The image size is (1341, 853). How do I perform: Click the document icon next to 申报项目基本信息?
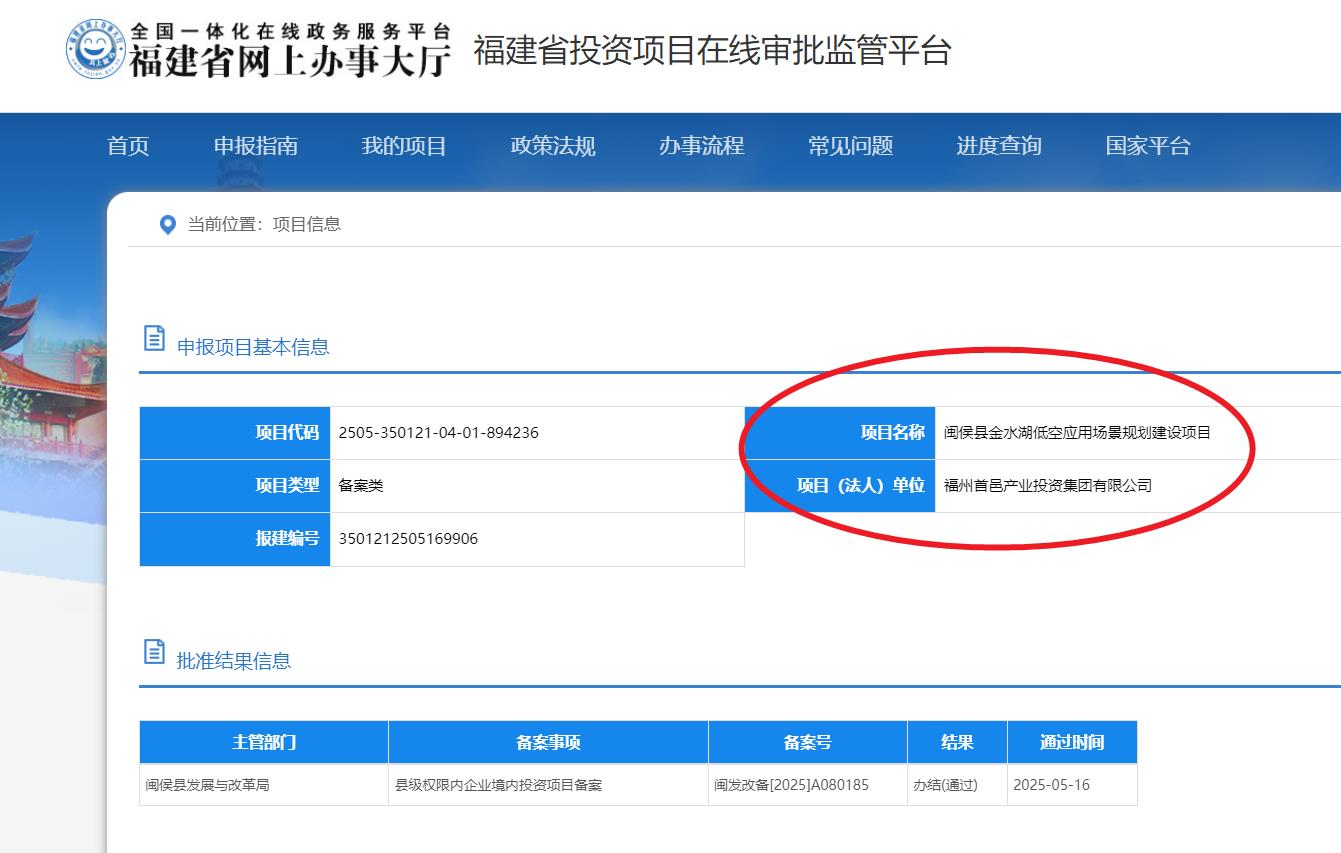(x=154, y=338)
